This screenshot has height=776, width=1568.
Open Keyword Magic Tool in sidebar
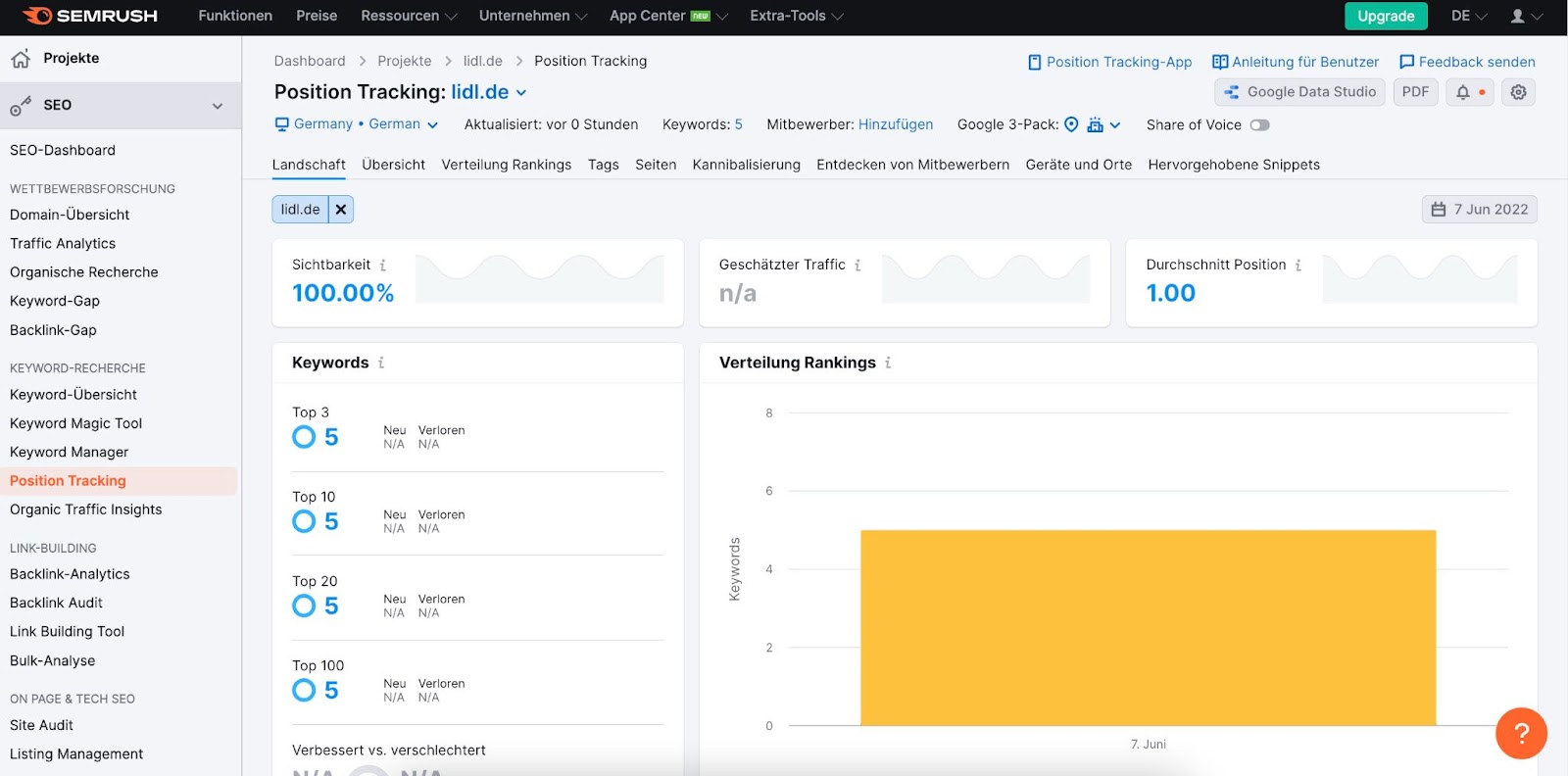point(76,423)
